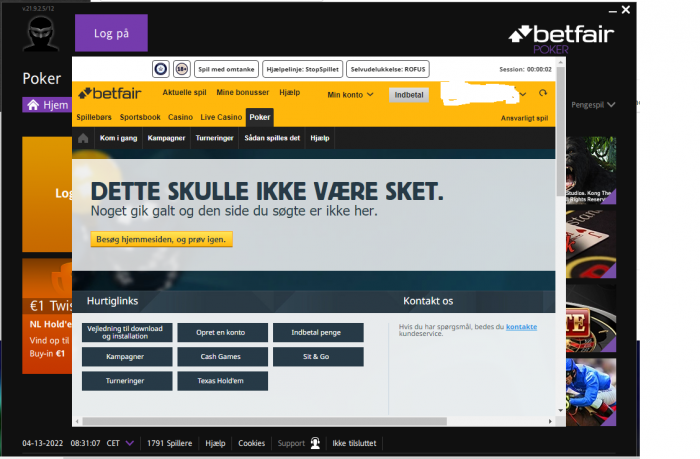Open Aktuelle spil menu item
This screenshot has height=459, width=700.
[184, 92]
